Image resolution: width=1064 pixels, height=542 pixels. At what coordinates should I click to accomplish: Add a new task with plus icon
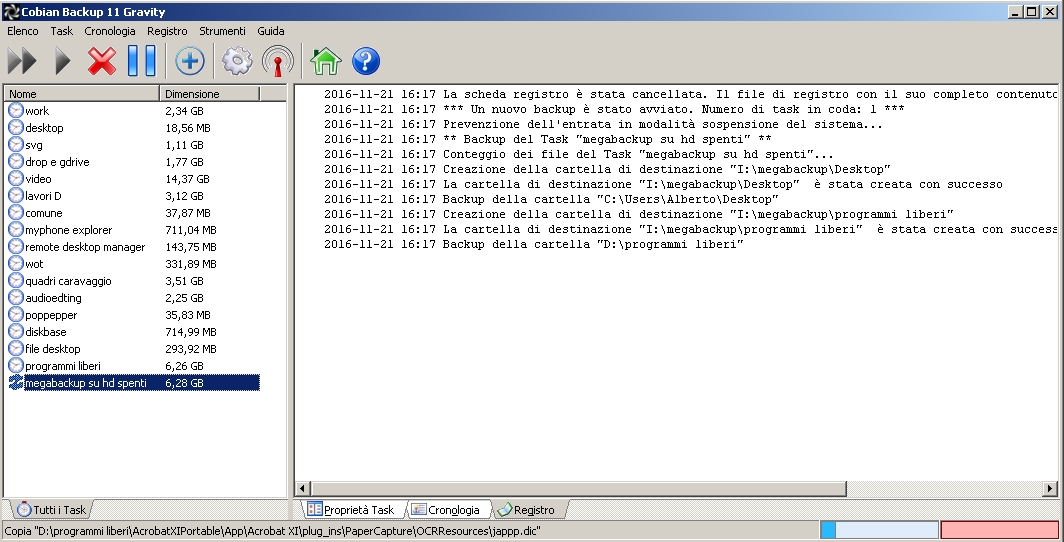pyautogui.click(x=189, y=61)
